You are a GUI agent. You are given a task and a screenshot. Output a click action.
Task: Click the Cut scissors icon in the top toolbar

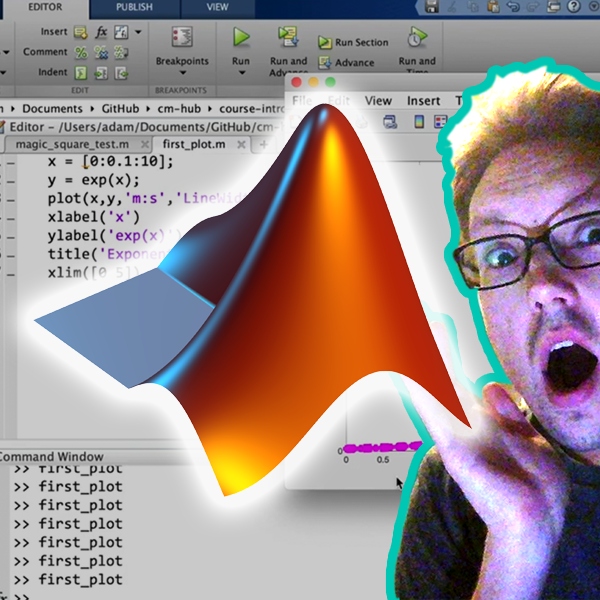pos(452,7)
